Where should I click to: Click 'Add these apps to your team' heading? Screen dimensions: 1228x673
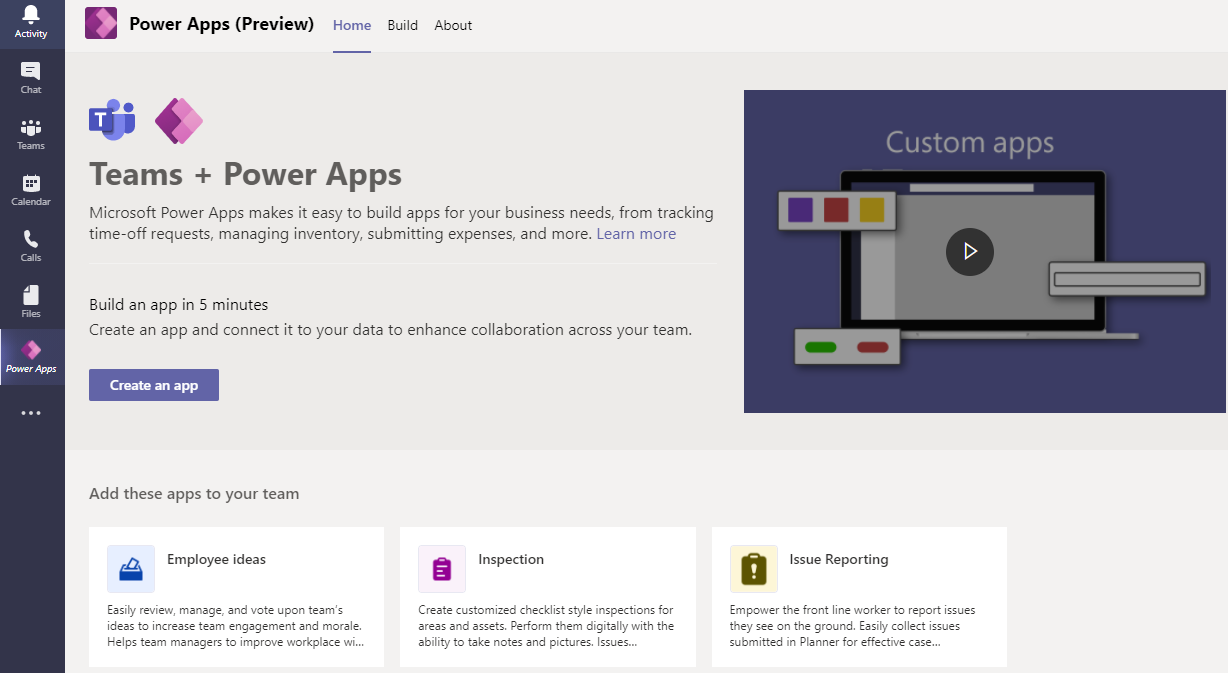[x=194, y=494]
